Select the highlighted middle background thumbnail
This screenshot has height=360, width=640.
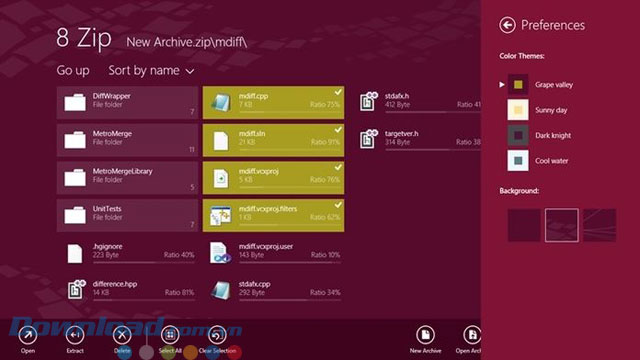(x=562, y=225)
